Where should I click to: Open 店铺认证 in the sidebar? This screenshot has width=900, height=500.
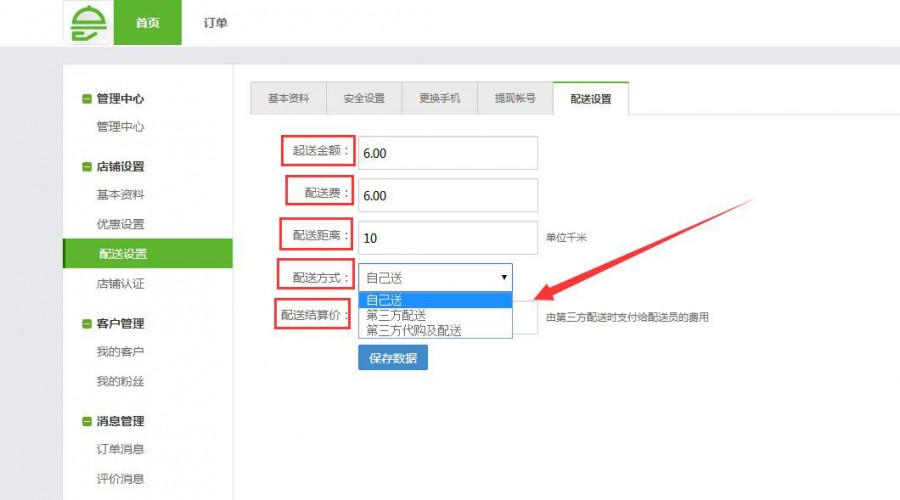(120, 284)
